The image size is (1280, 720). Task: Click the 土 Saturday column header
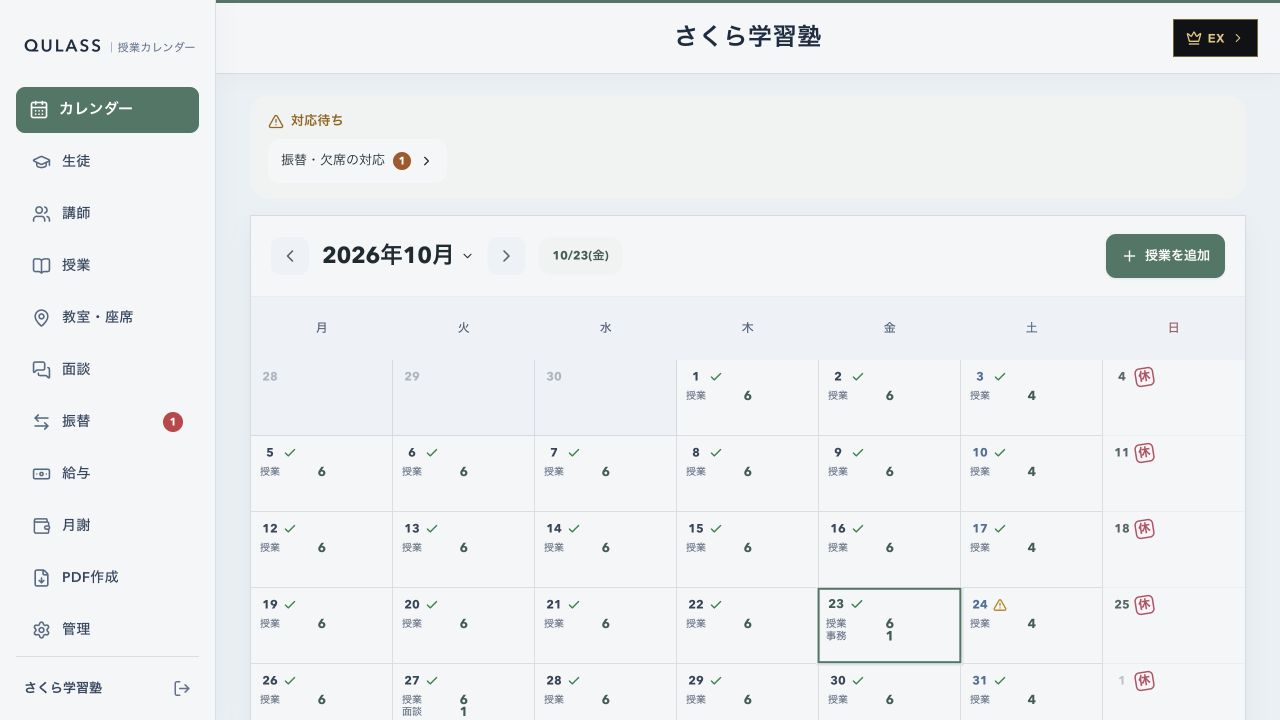1031,328
